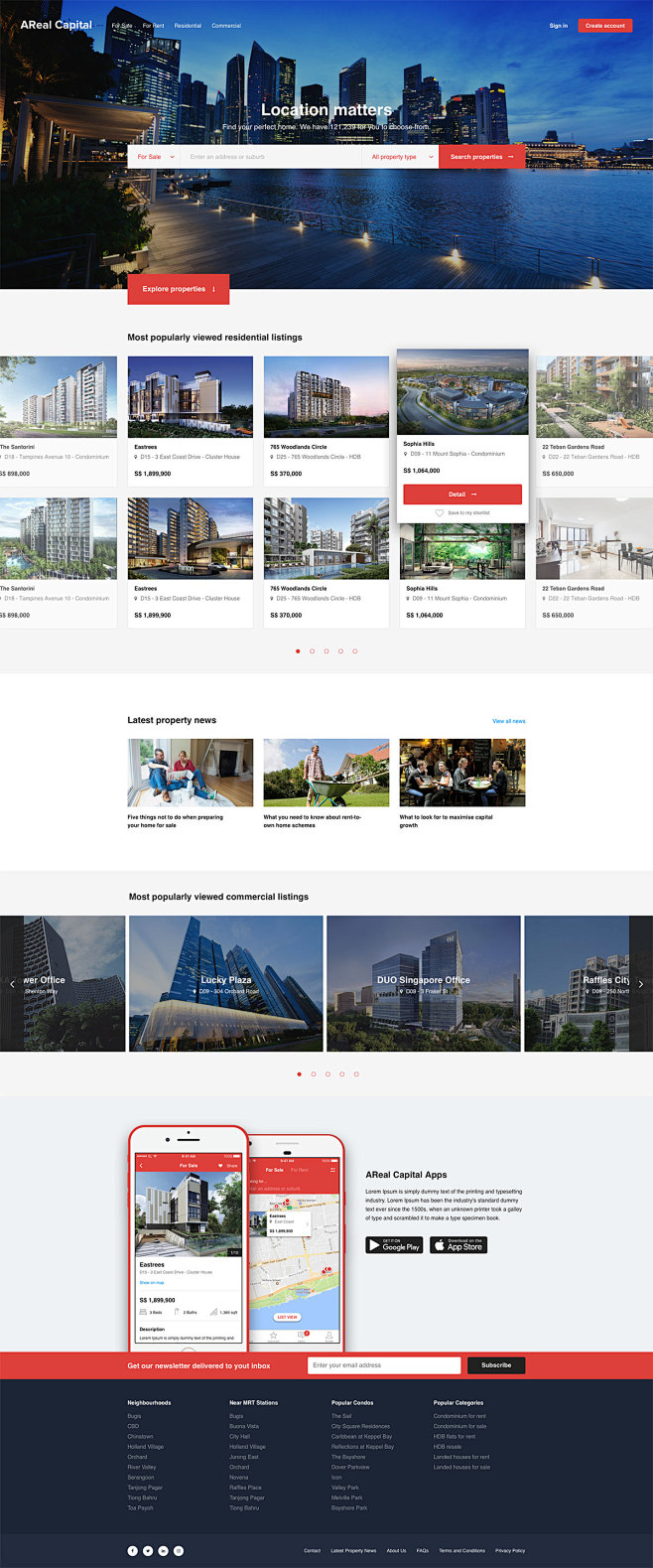The height and width of the screenshot is (1568, 653).
Task: Click Landed houses for sale link
Action: 461,1467
